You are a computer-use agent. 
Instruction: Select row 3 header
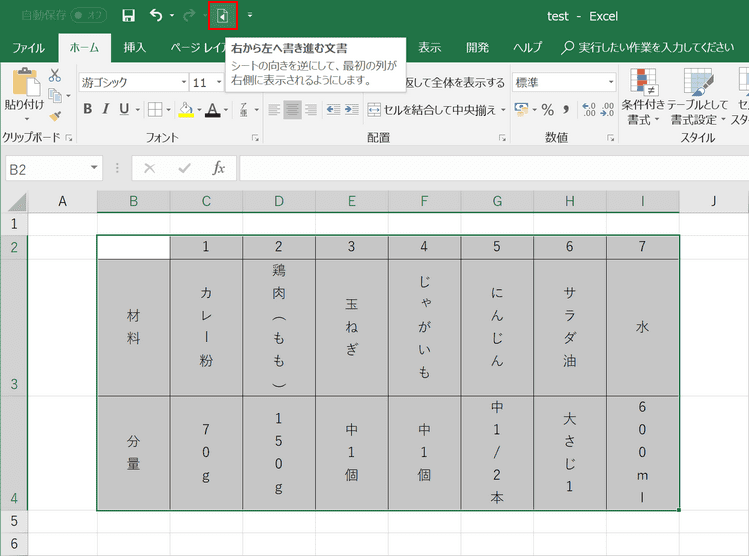[x=14, y=328]
